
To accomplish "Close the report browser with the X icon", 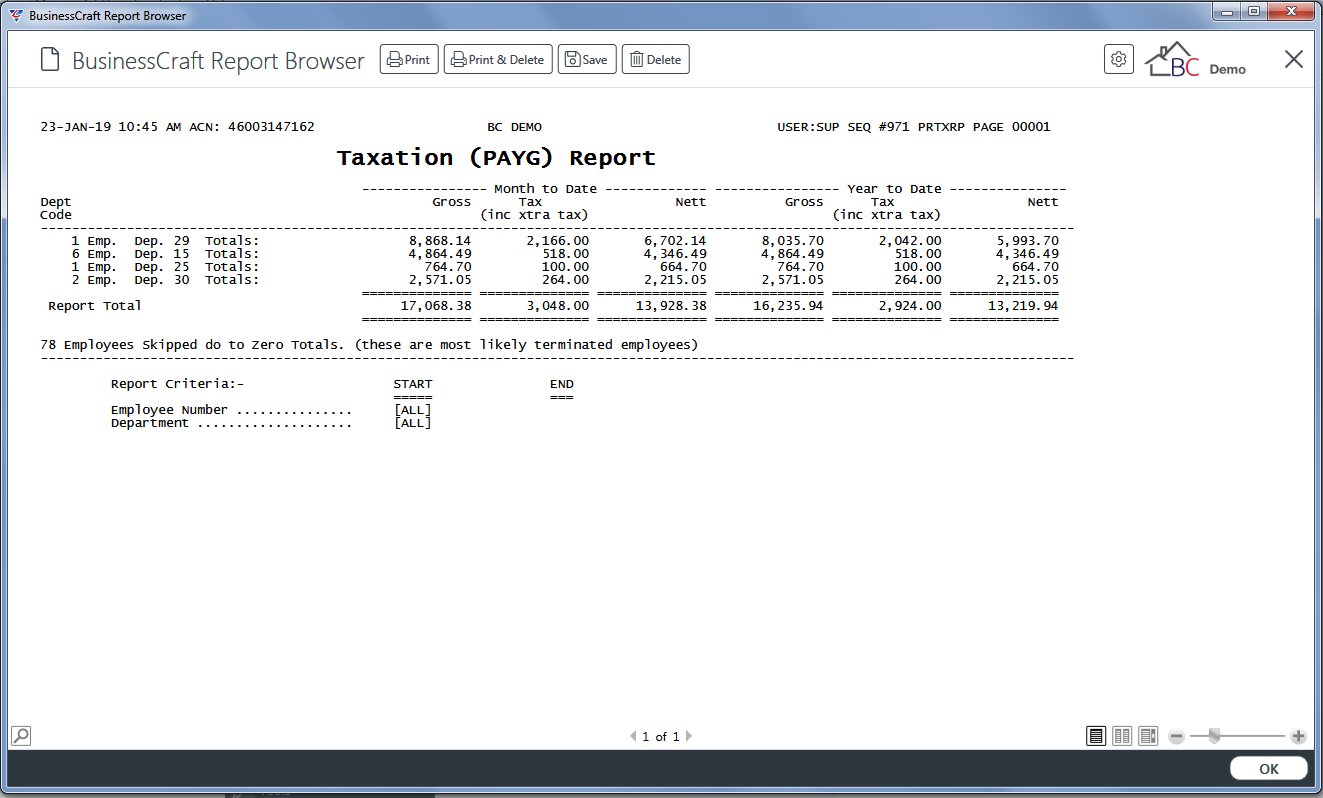I will (x=1294, y=59).
